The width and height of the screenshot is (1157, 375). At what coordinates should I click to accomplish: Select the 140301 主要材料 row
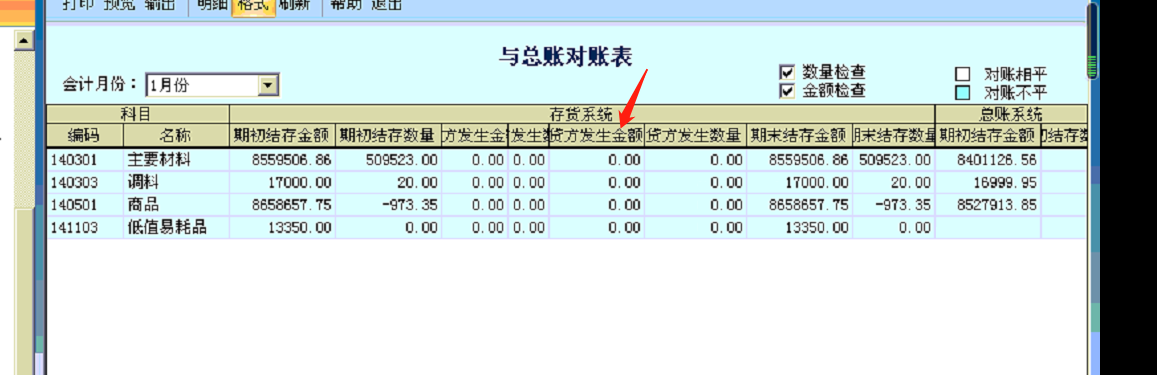point(567,159)
